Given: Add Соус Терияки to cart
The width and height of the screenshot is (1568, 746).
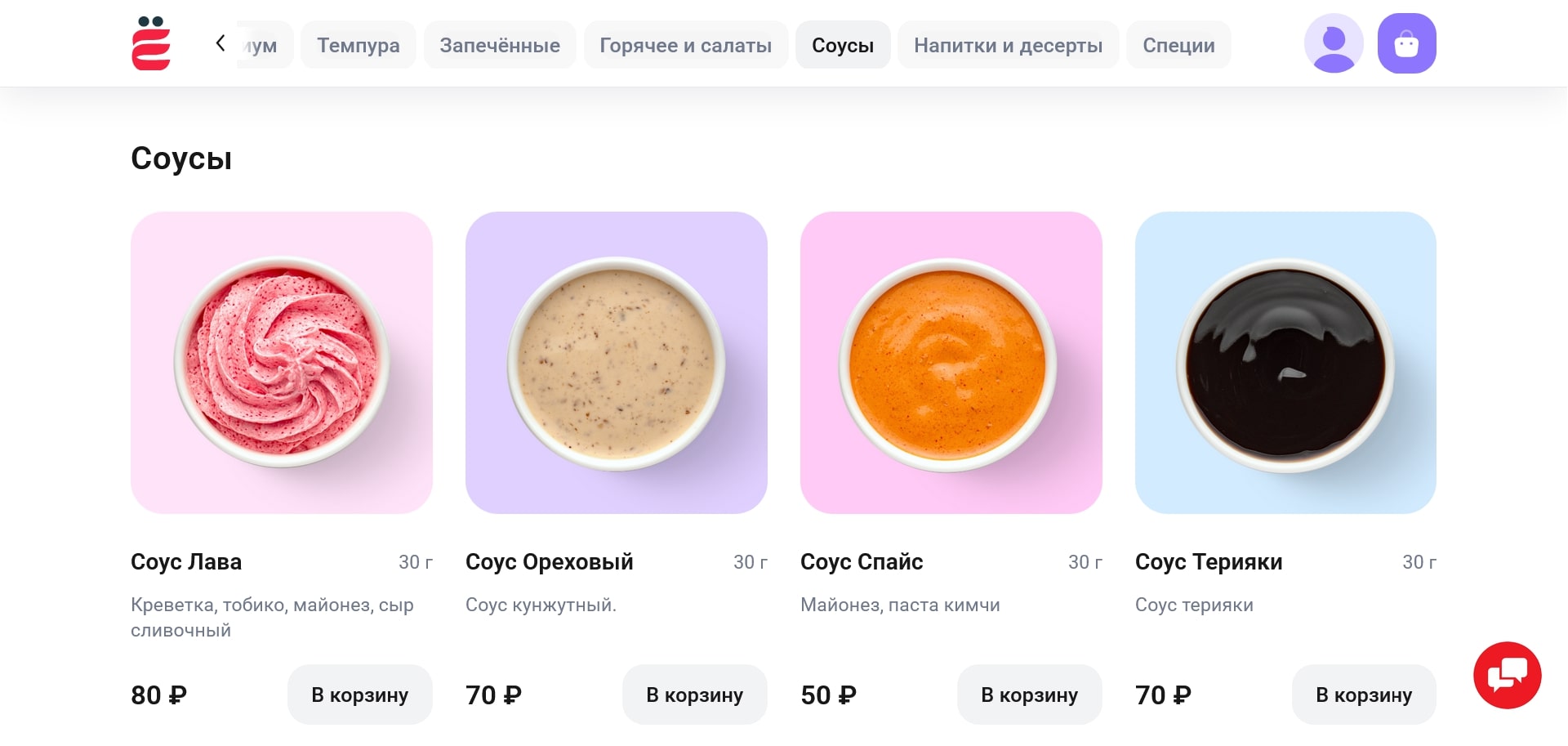Looking at the screenshot, I should pos(1364,695).
